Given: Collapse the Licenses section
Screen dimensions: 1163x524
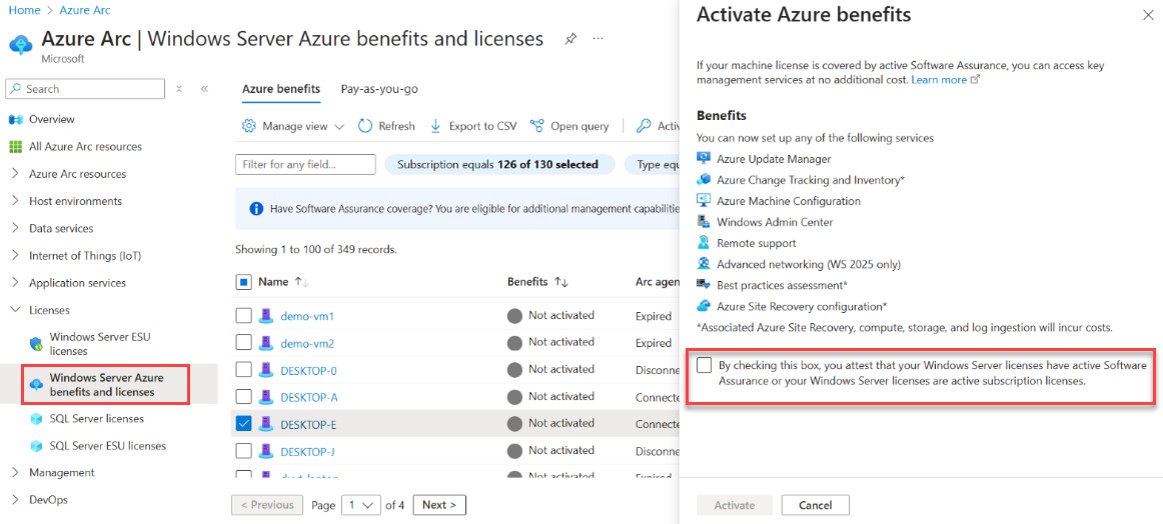Looking at the screenshot, I should coord(16,310).
